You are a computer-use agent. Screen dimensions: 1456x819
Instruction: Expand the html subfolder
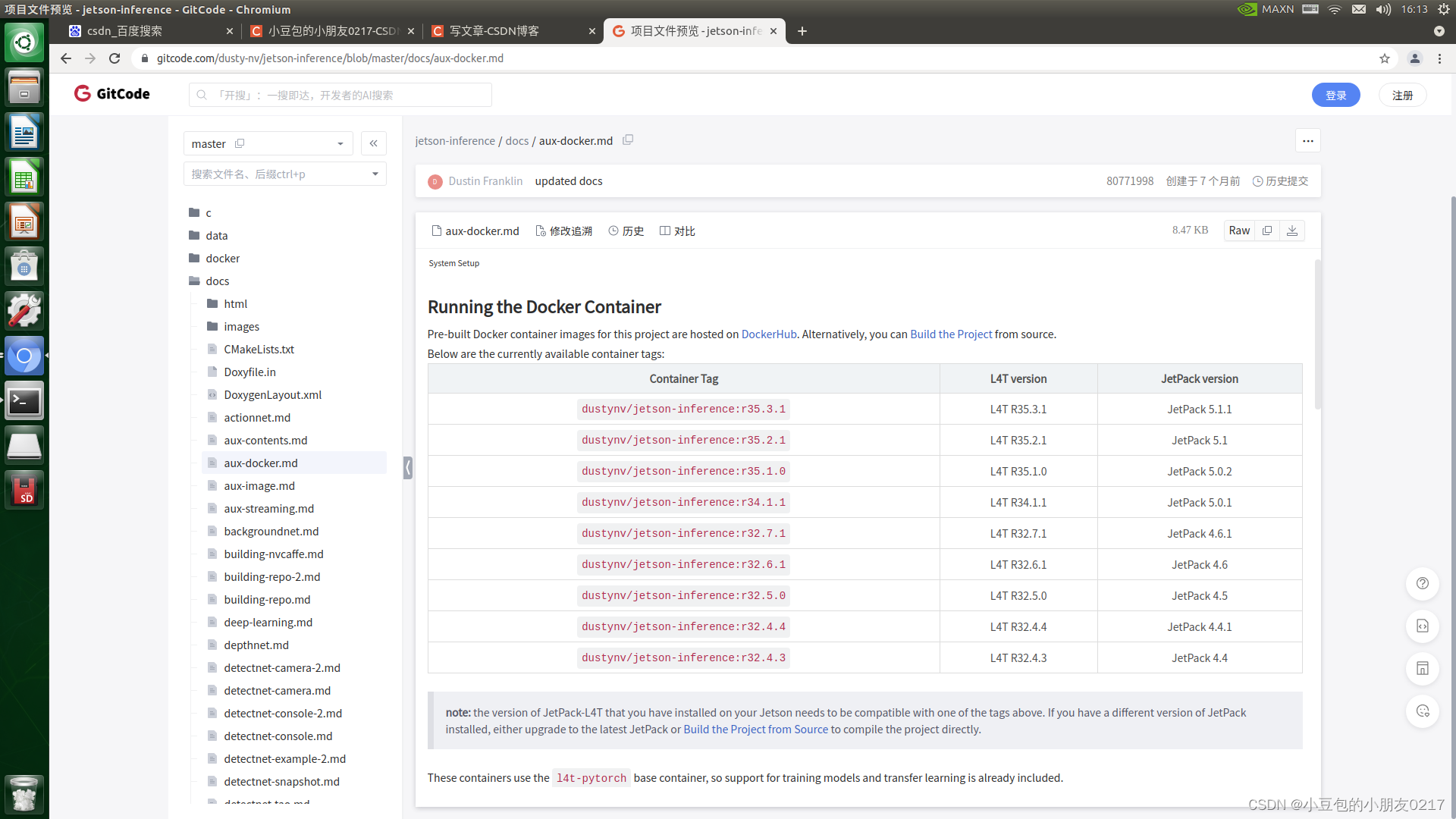pos(236,303)
